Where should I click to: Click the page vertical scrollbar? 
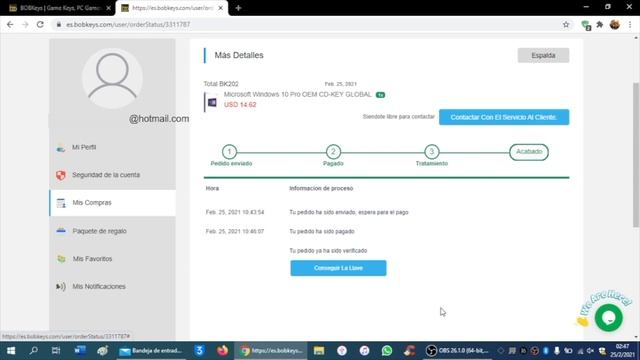[636, 155]
